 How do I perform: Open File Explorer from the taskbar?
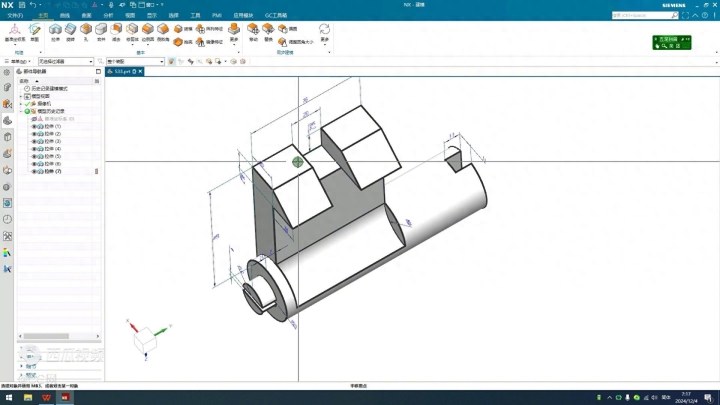[x=28, y=398]
